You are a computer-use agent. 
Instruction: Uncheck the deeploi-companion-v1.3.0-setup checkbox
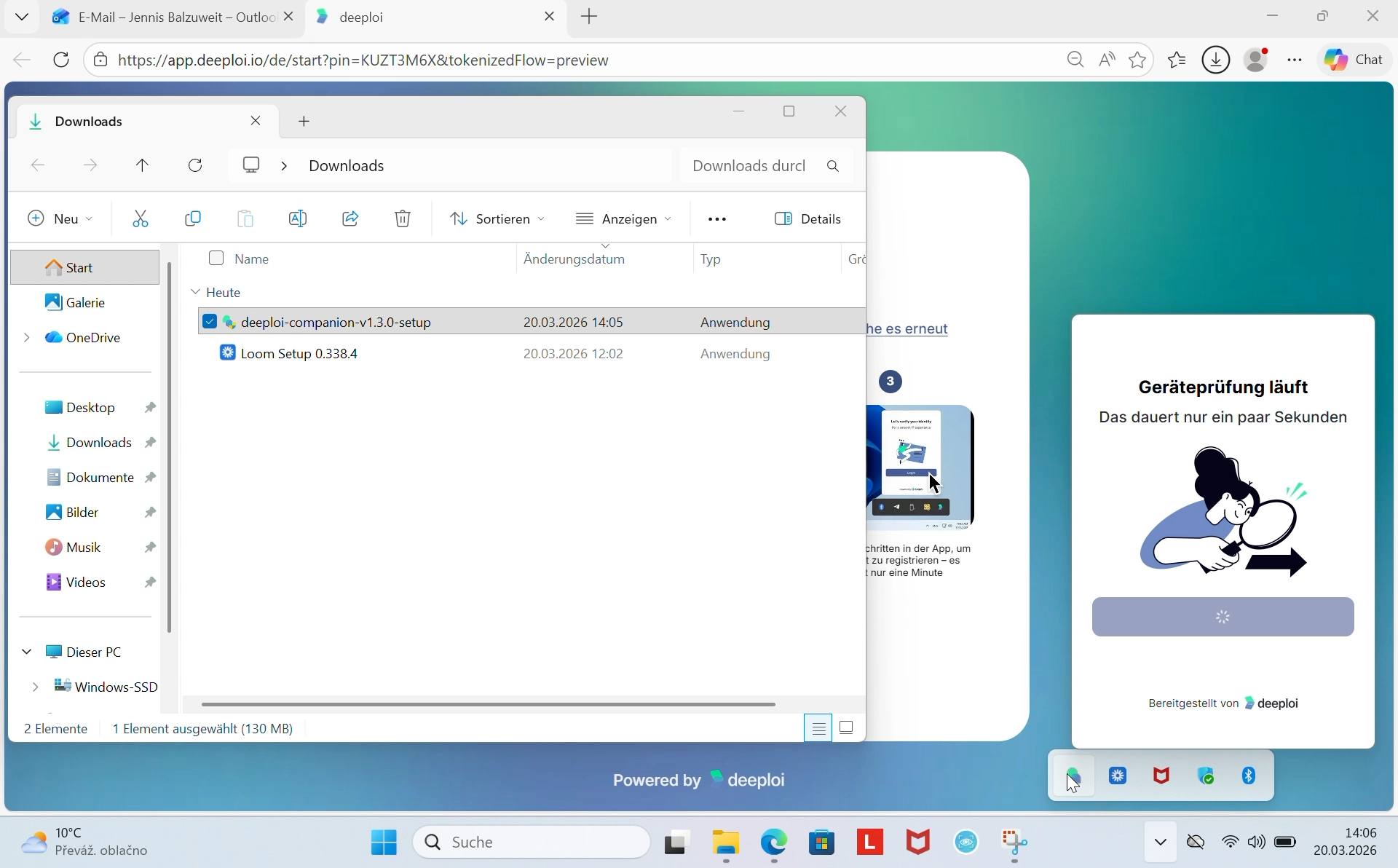point(210,322)
